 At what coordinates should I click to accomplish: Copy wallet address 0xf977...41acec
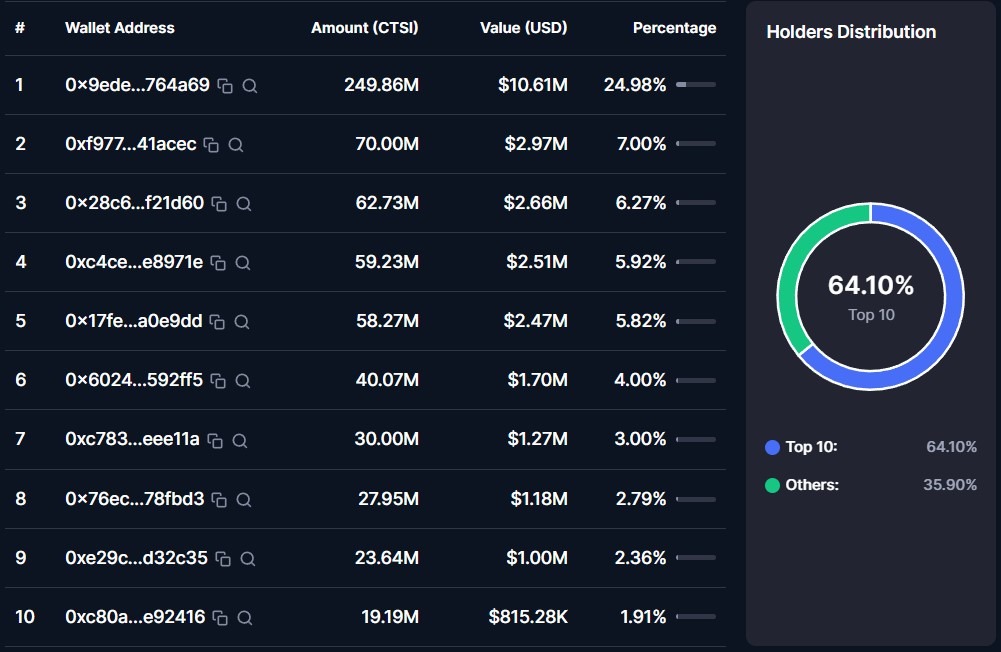[x=211, y=145]
